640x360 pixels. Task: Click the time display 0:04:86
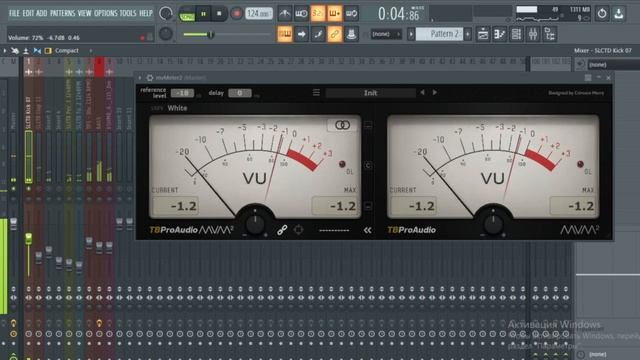coord(399,14)
